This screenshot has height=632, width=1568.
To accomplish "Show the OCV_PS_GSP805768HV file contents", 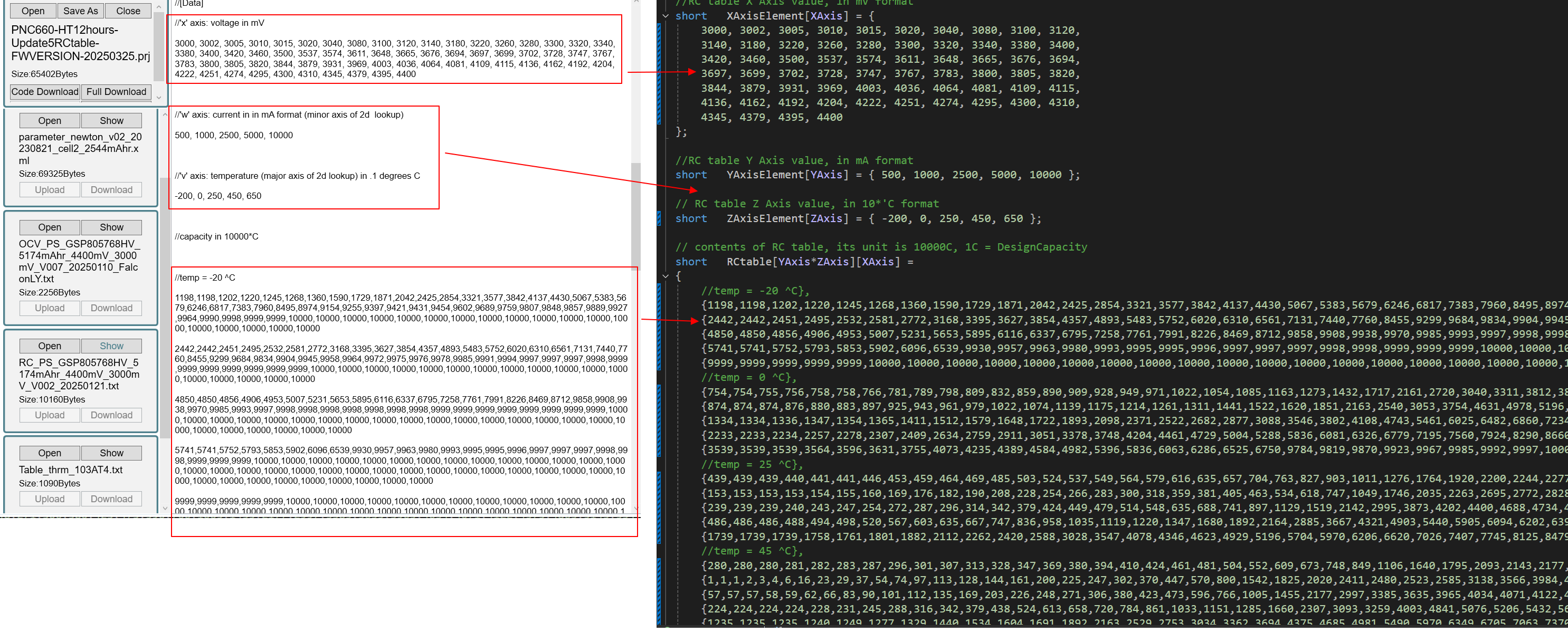I will point(111,227).
